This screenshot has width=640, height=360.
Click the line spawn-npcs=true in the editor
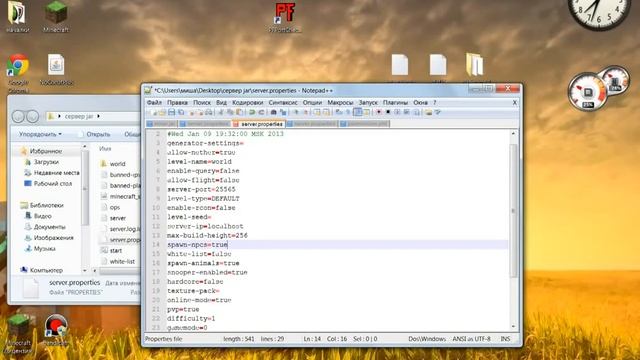[x=197, y=244]
